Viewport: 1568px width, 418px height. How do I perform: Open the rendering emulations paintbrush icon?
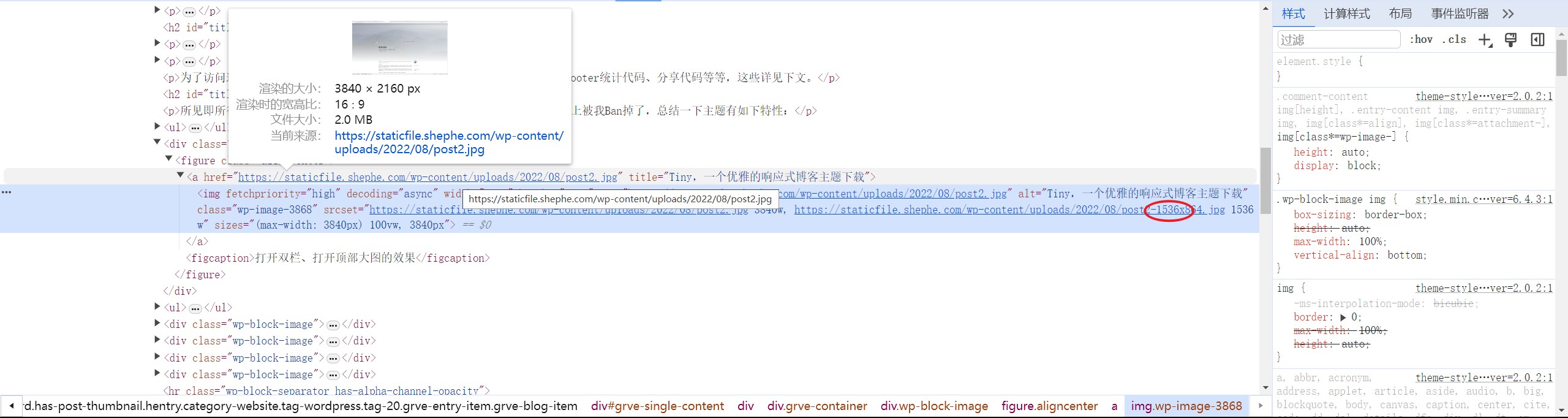(x=1511, y=40)
